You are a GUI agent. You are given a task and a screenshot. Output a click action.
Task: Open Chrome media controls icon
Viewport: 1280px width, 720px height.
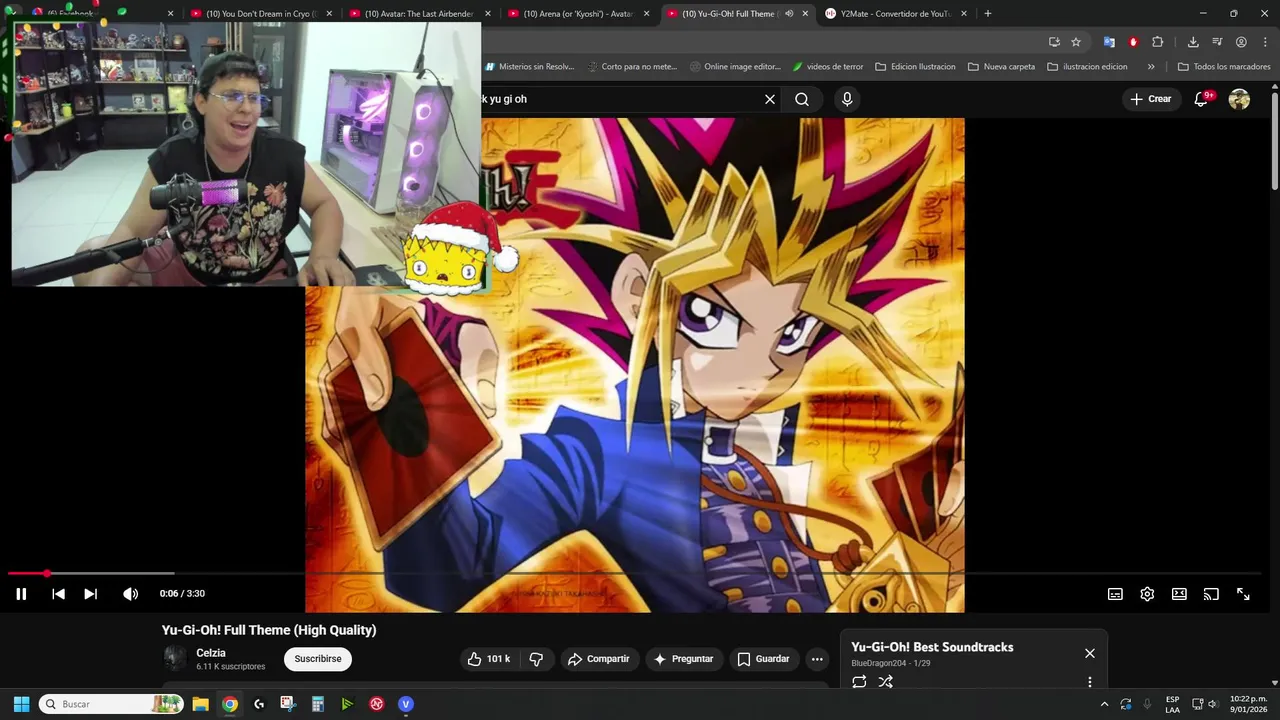click(1217, 42)
